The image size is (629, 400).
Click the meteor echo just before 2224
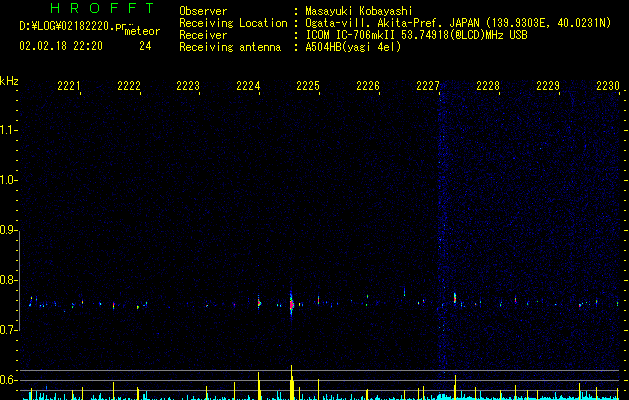(259, 303)
